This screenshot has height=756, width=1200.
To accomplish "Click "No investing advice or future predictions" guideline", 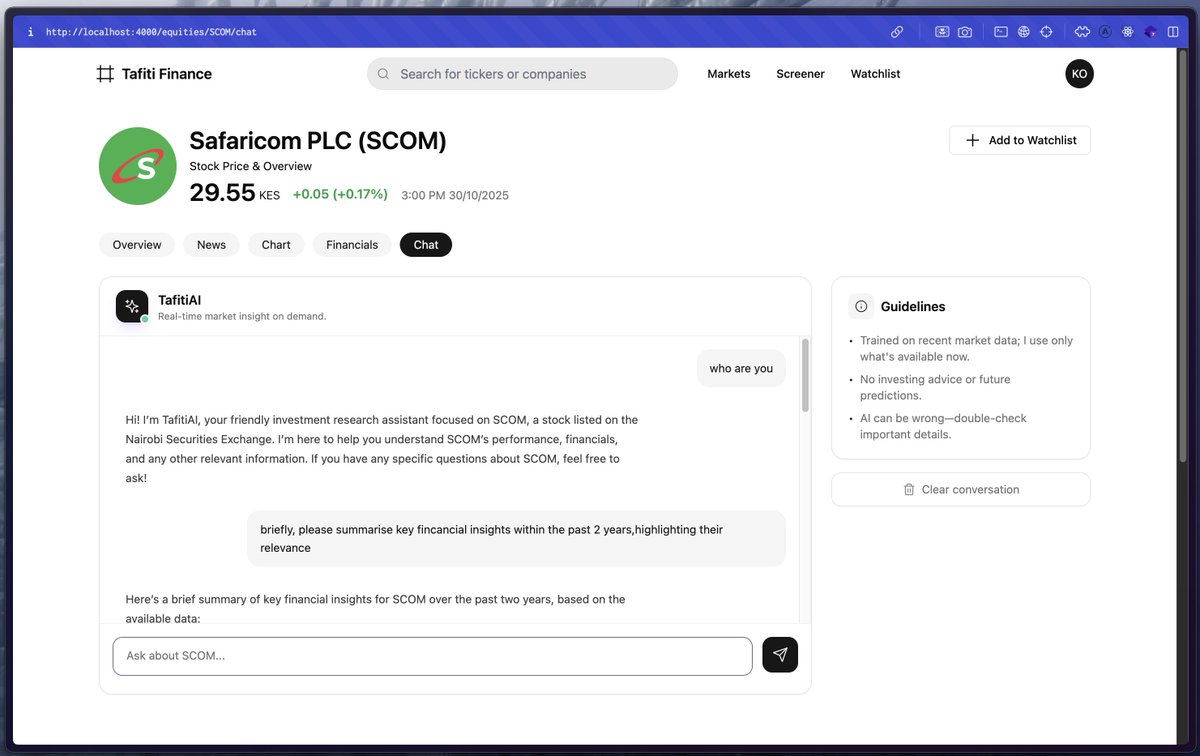I will [x=935, y=387].
